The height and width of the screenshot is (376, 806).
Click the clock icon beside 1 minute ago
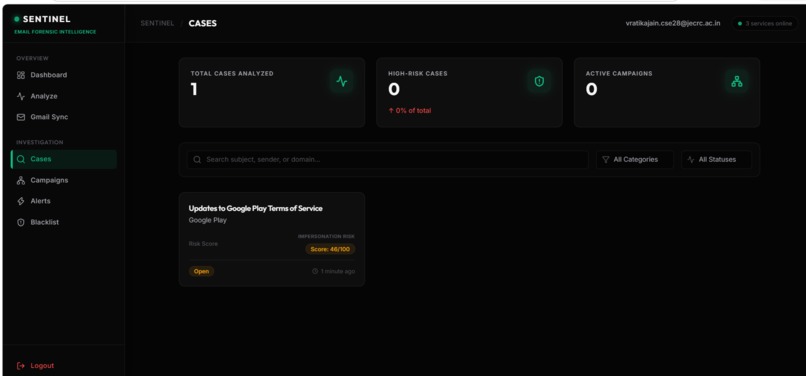(315, 271)
